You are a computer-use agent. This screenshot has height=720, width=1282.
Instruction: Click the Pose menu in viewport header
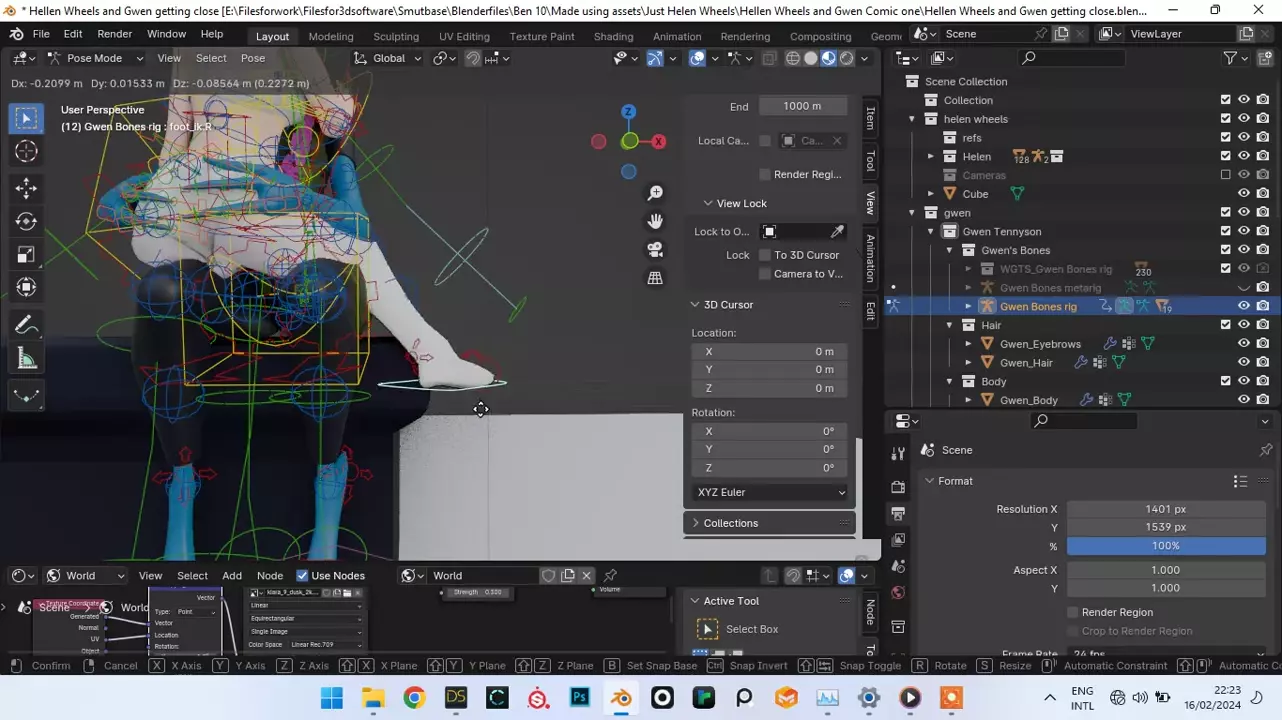click(253, 58)
